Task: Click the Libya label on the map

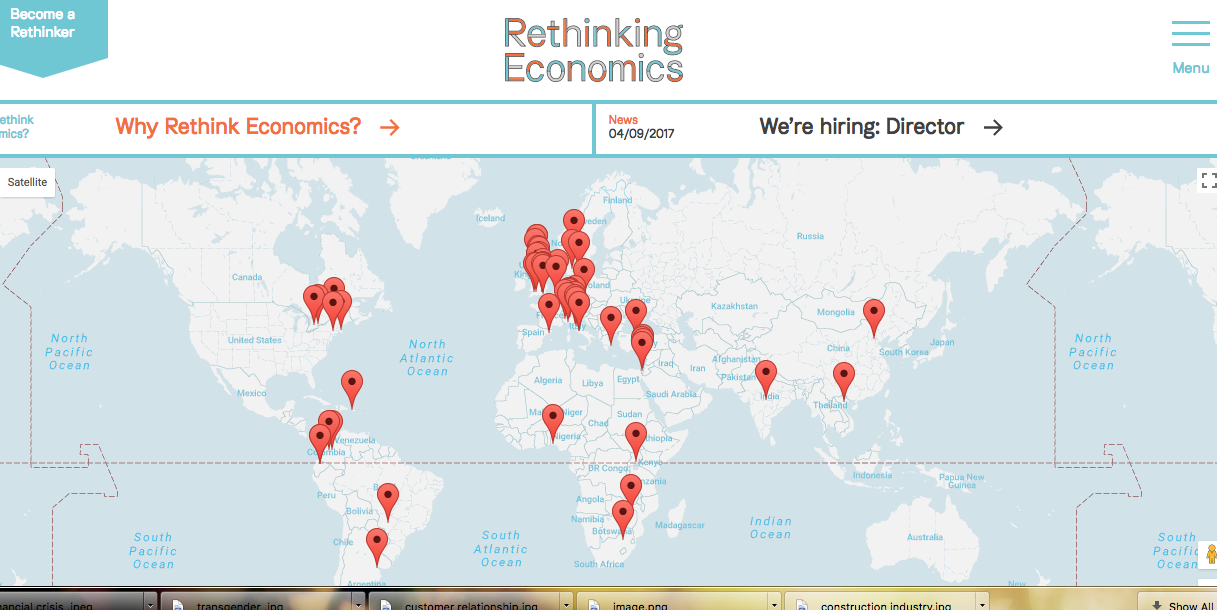Action: coord(593,383)
